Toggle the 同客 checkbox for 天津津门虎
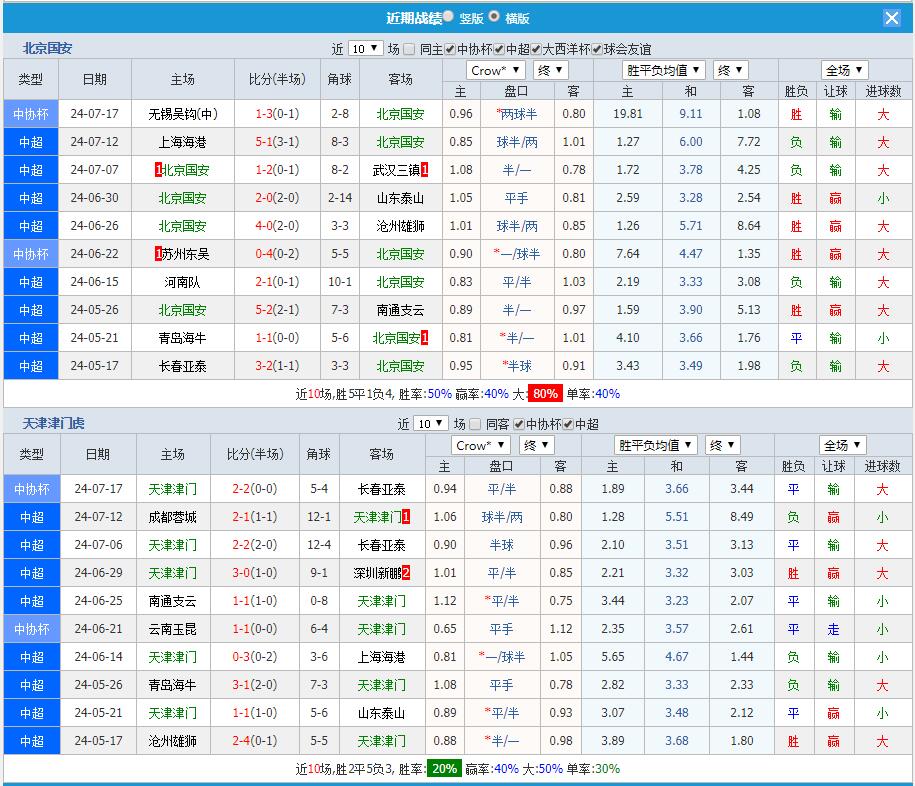This screenshot has width=915, height=786. click(476, 424)
